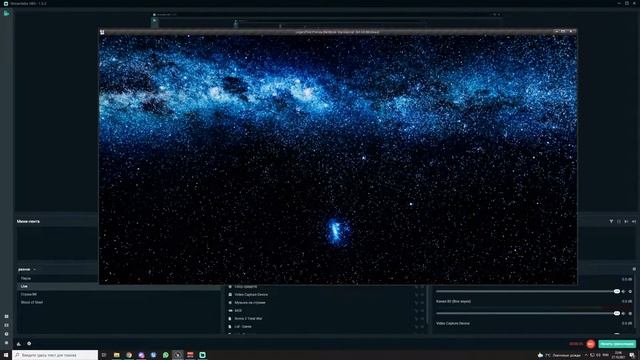Open Windows Start menu
This screenshot has height=360, width=640.
pyautogui.click(x=6, y=355)
